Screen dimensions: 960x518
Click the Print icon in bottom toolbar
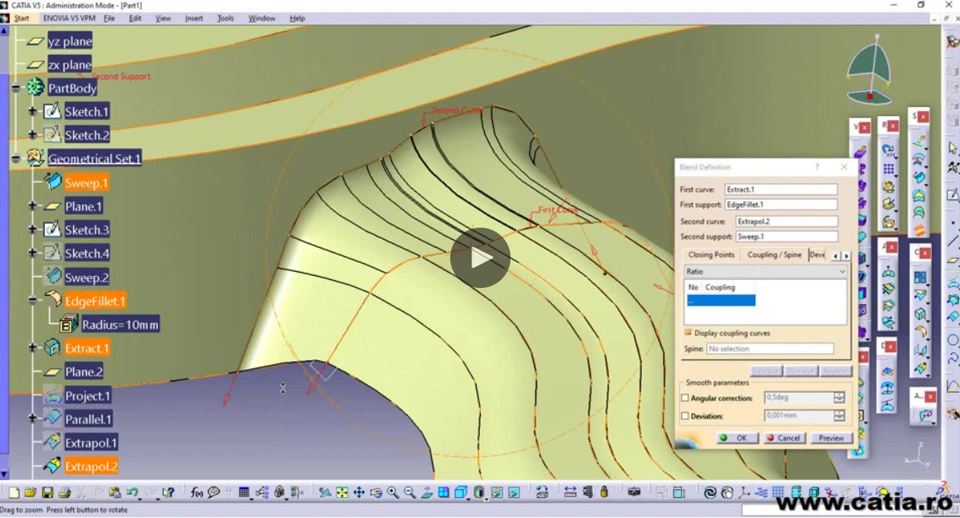pos(64,492)
